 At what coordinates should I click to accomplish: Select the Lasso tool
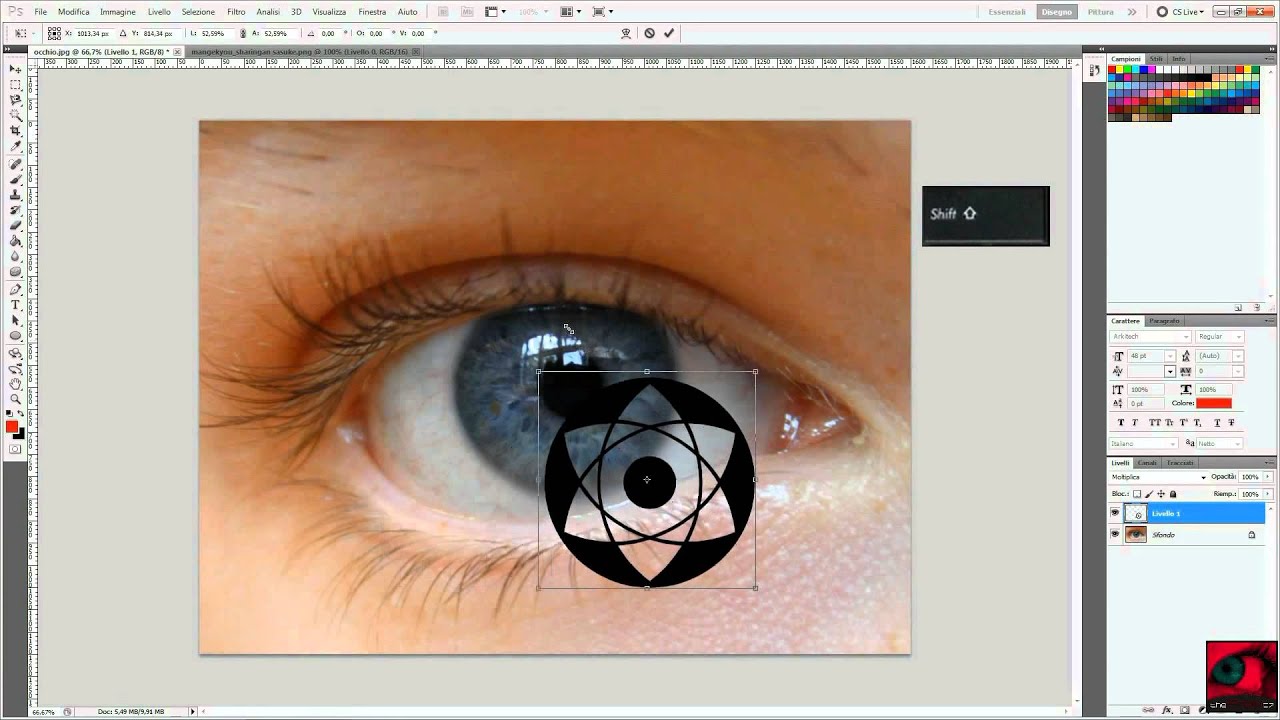pyautogui.click(x=15, y=100)
